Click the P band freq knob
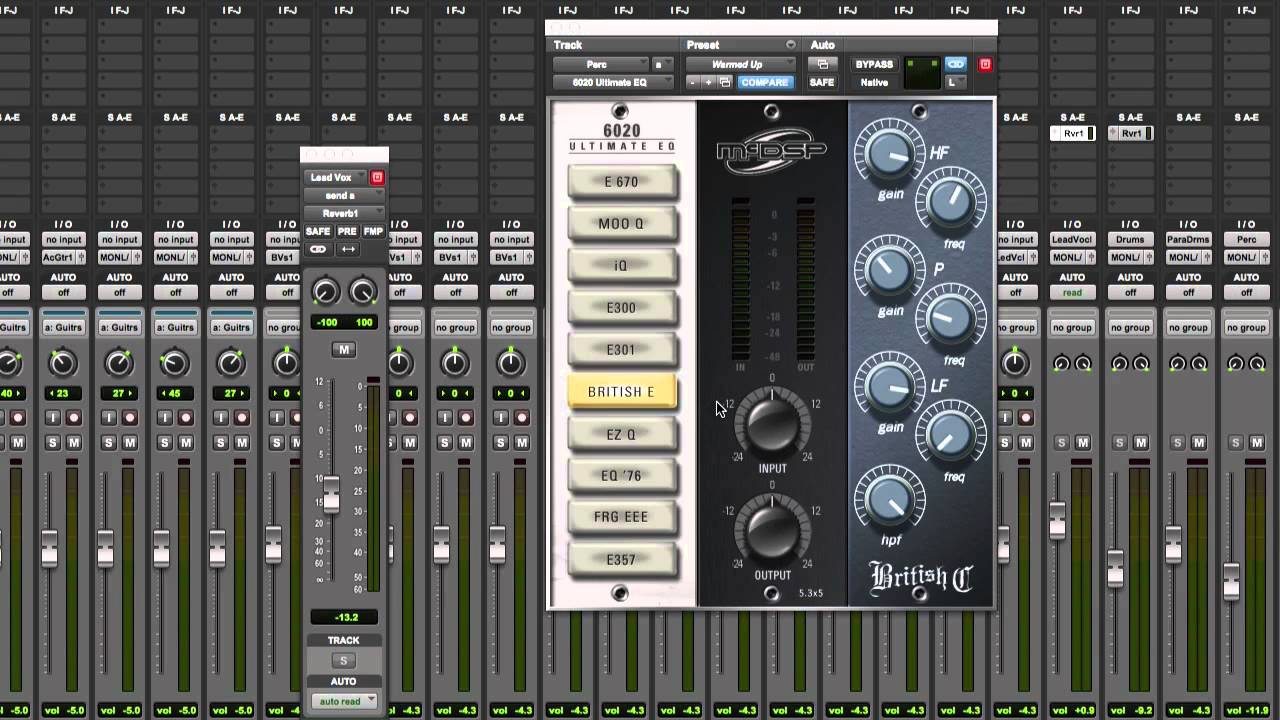 tap(950, 318)
